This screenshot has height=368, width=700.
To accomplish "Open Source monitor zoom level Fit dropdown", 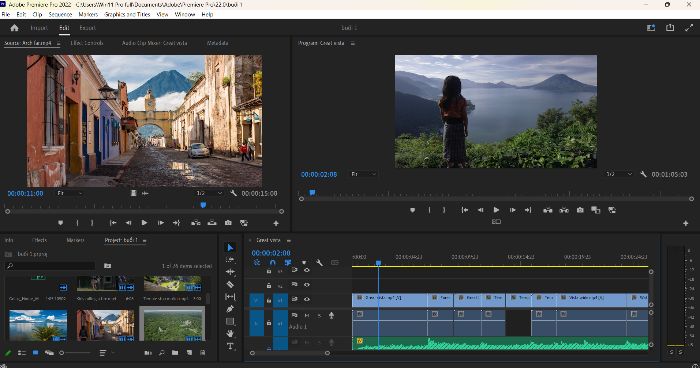I will (70, 193).
